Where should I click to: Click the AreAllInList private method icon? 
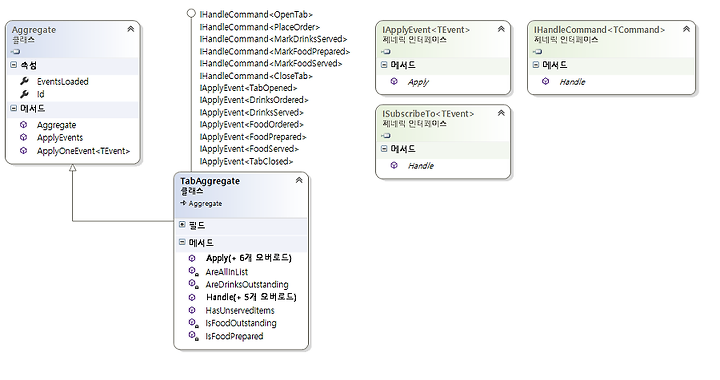[x=193, y=271]
